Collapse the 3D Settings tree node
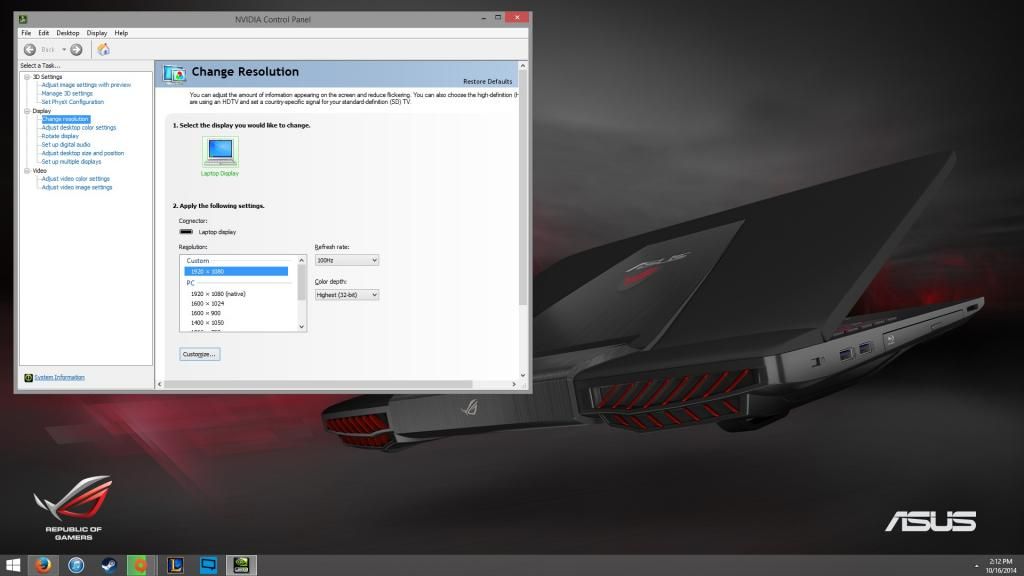Image resolution: width=1024 pixels, height=576 pixels. (27, 77)
